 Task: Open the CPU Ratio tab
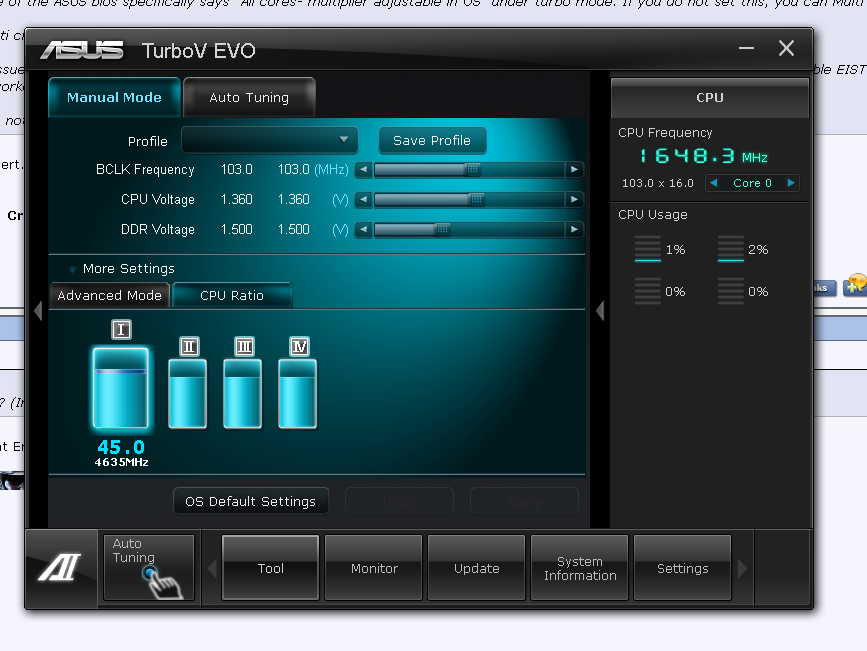click(232, 295)
